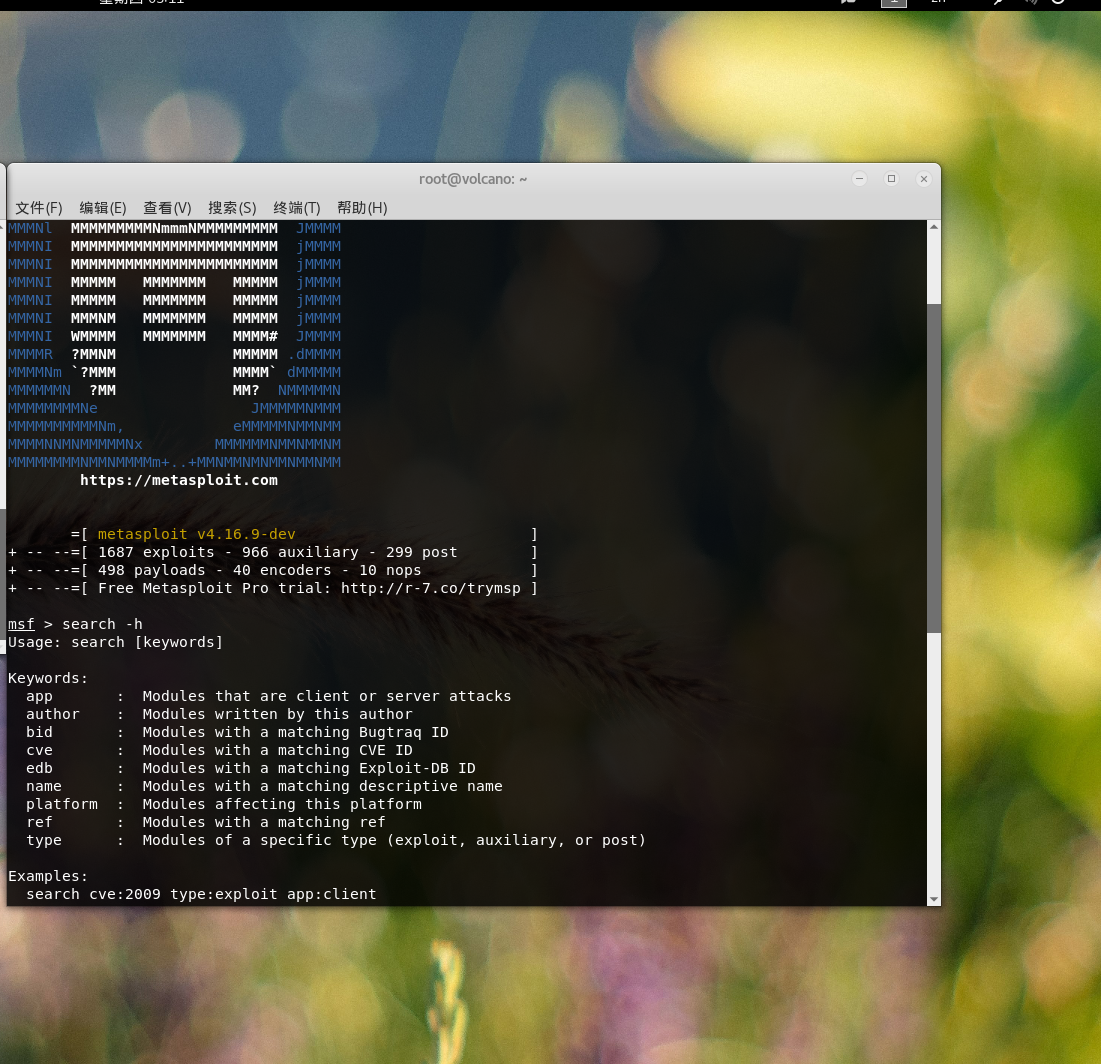Click the terminal vertical scrollbar thumb
1101x1064 pixels.
coord(934,468)
